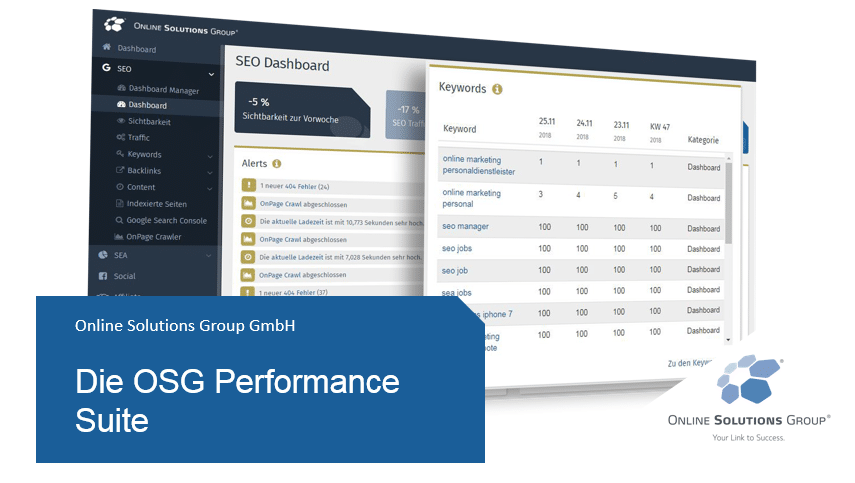Click the Facebook icon next to Social

tap(103, 276)
